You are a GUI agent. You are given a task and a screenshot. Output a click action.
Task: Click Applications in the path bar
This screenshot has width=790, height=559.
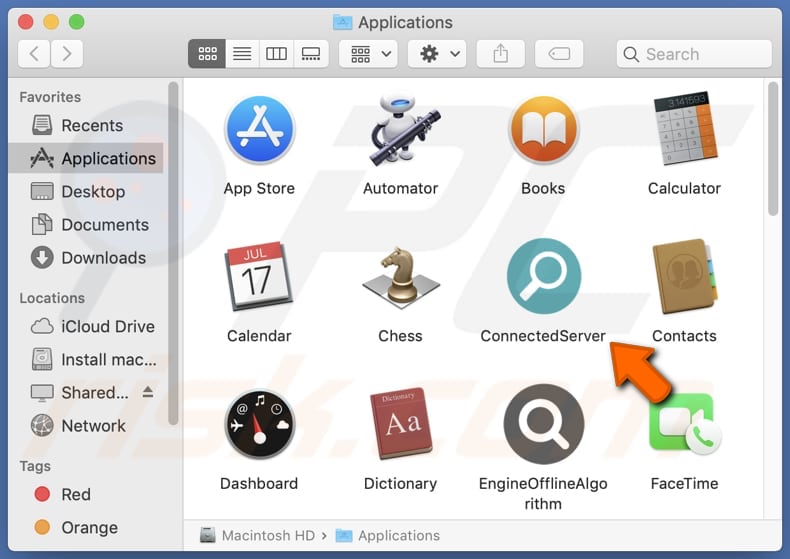pyautogui.click(x=387, y=535)
